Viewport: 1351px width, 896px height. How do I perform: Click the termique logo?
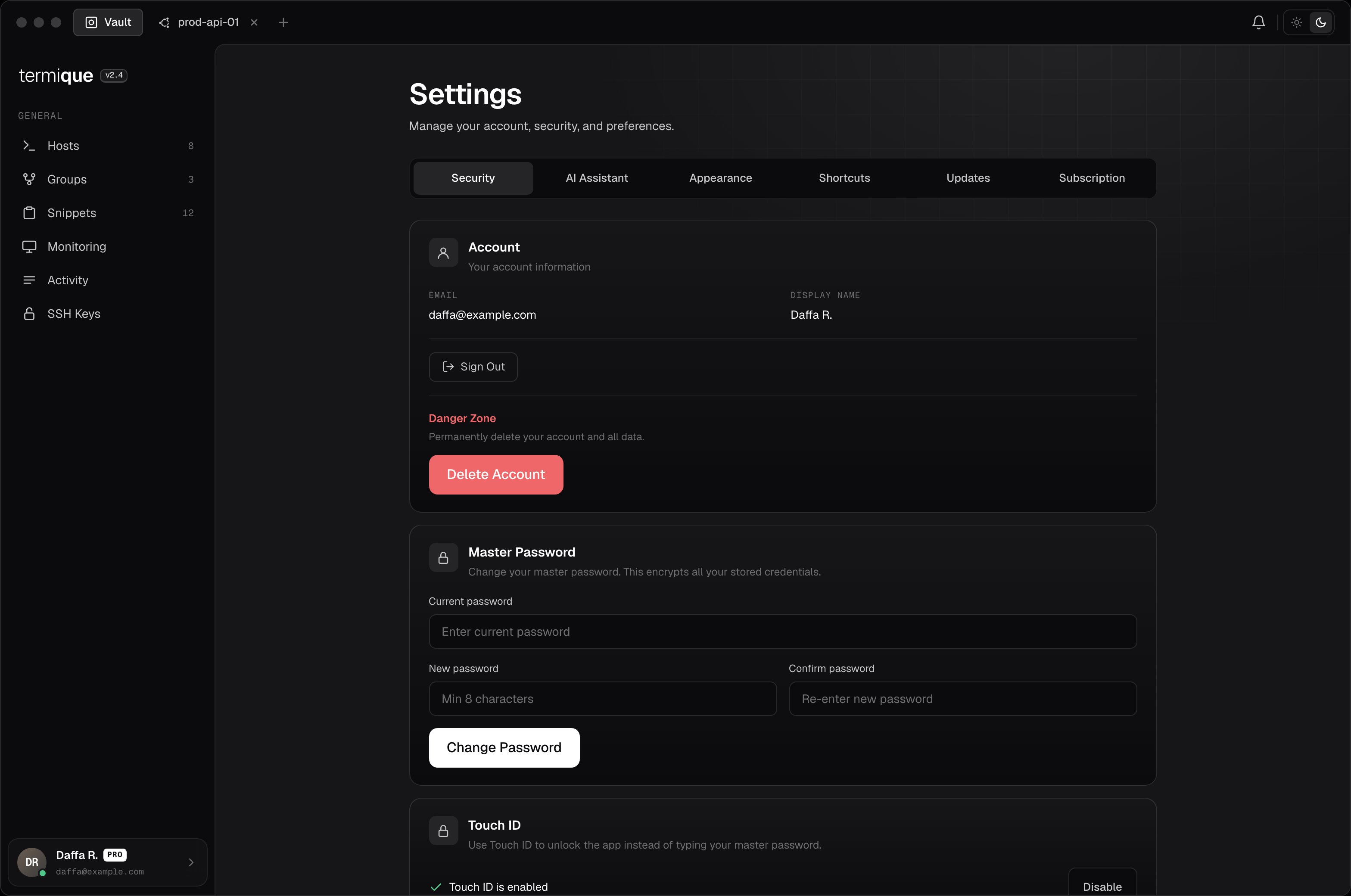56,75
